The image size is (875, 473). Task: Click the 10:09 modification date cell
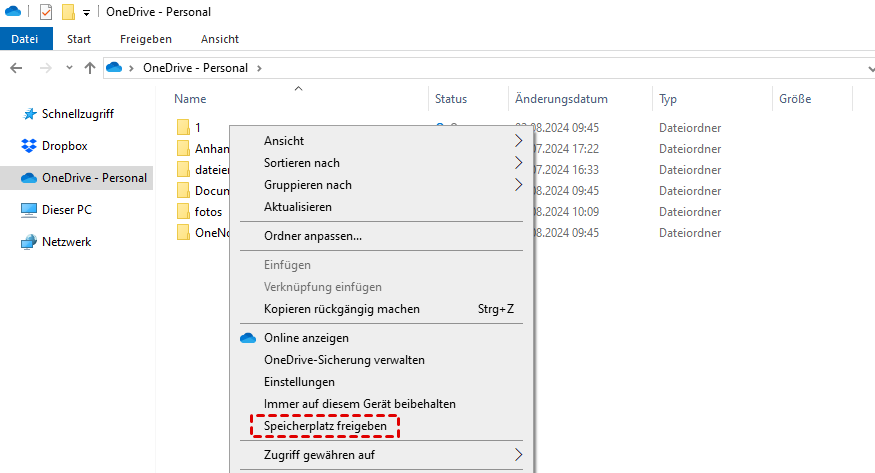(x=566, y=212)
